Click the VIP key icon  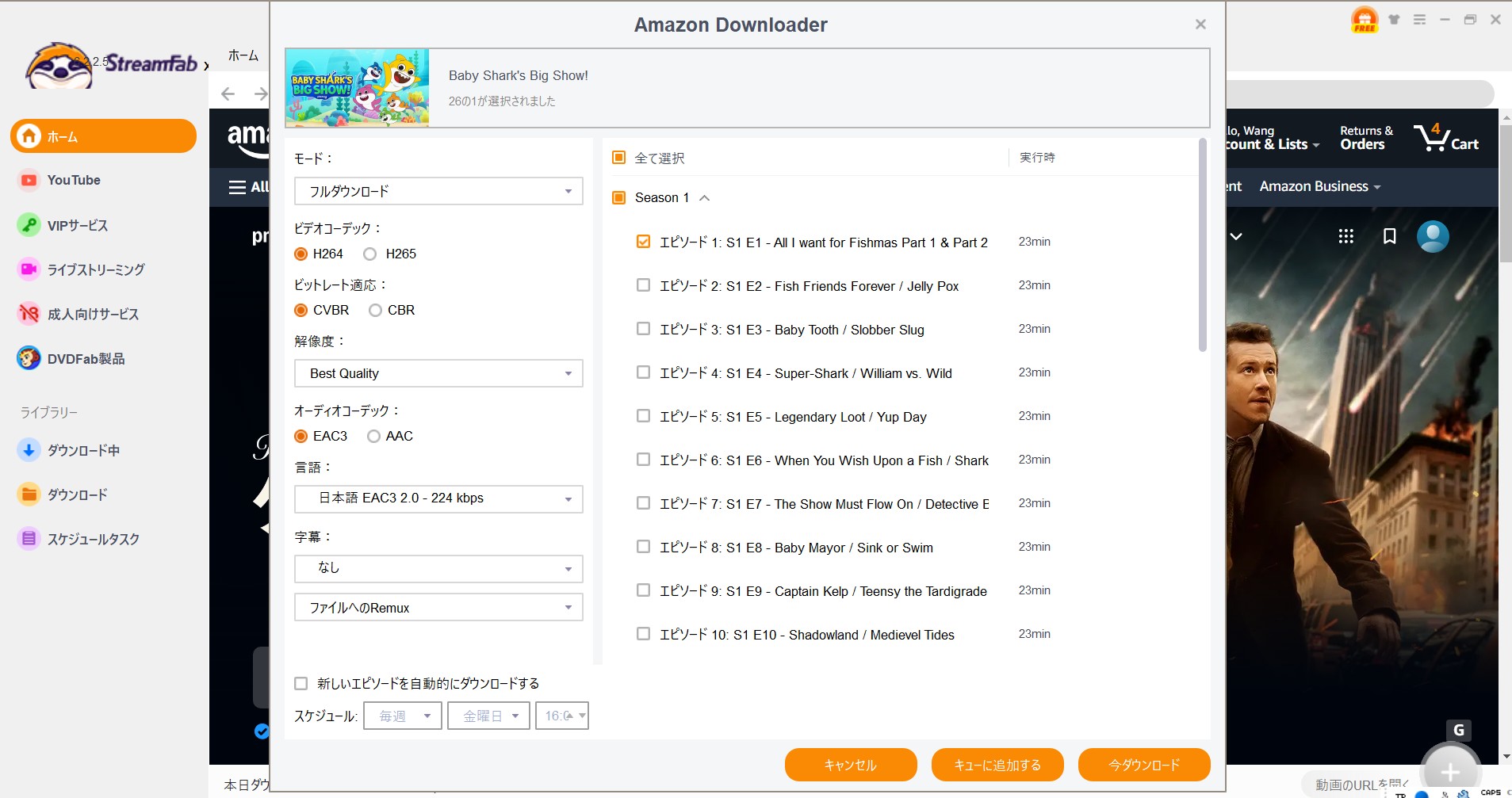[x=29, y=225]
